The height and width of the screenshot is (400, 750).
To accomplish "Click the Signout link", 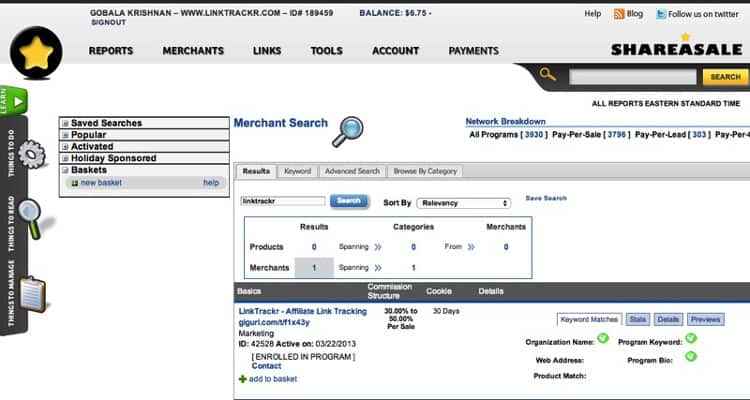I will tap(109, 22).
